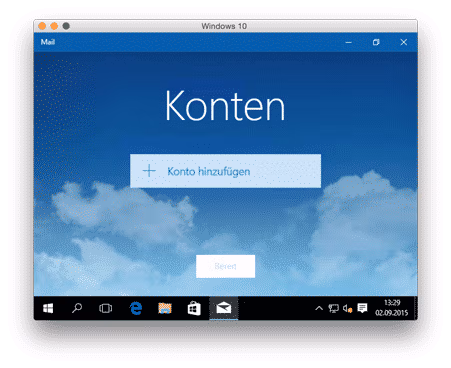Click the plus icon beside Konto hinzufügen
451x368 pixels.
tap(149, 171)
